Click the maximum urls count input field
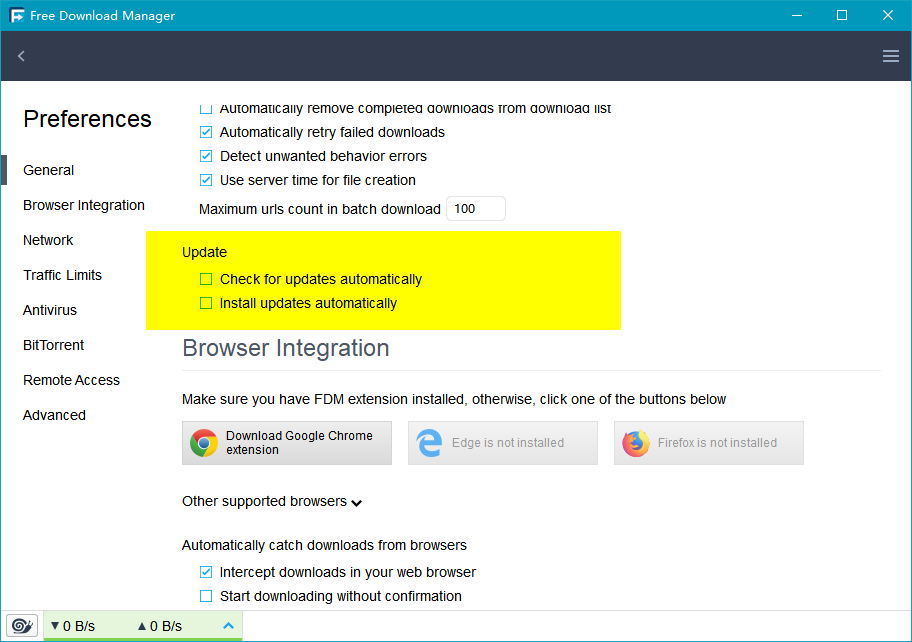The width and height of the screenshot is (912, 642). (x=476, y=209)
